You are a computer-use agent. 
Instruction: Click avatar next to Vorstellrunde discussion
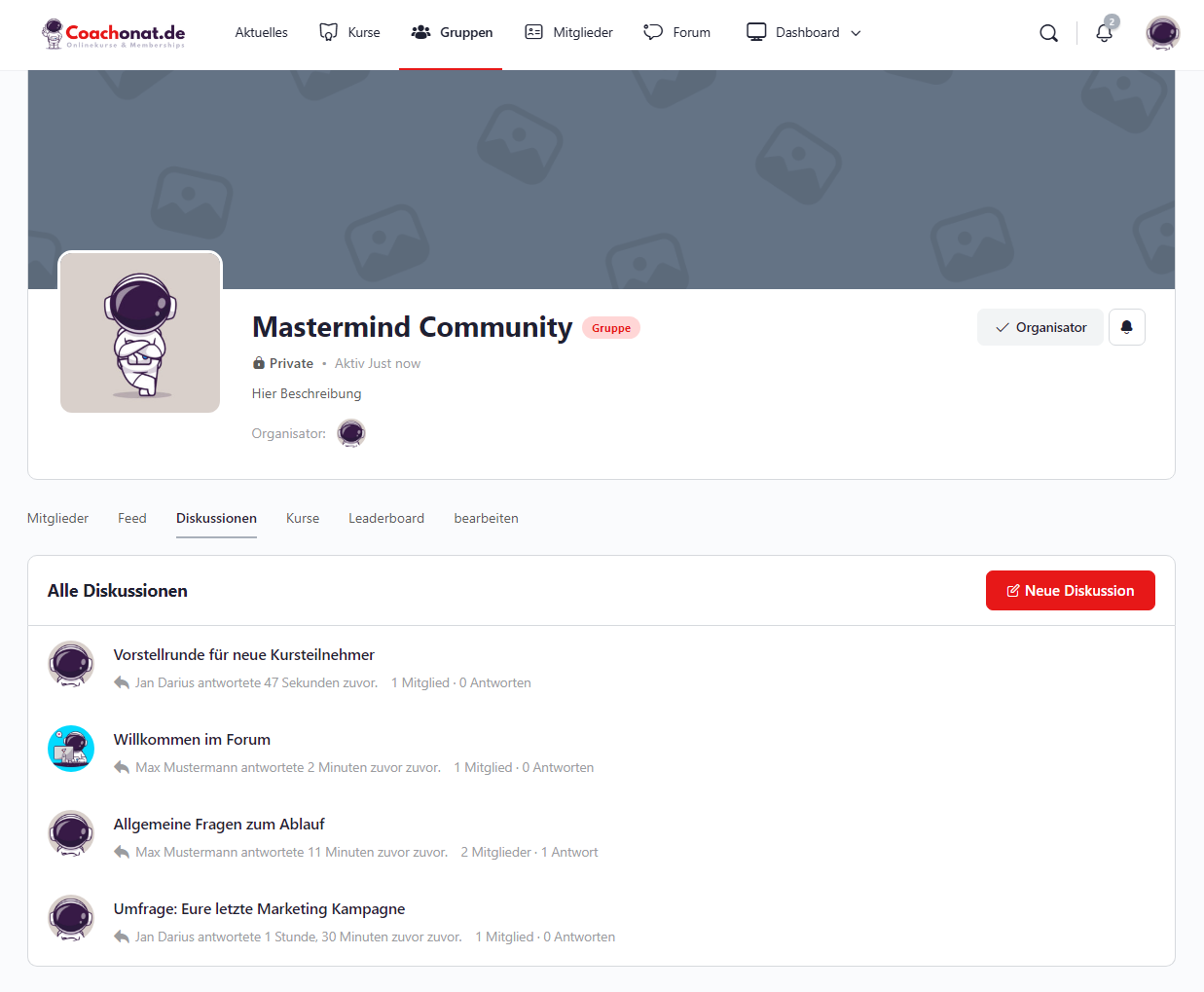(x=71, y=665)
